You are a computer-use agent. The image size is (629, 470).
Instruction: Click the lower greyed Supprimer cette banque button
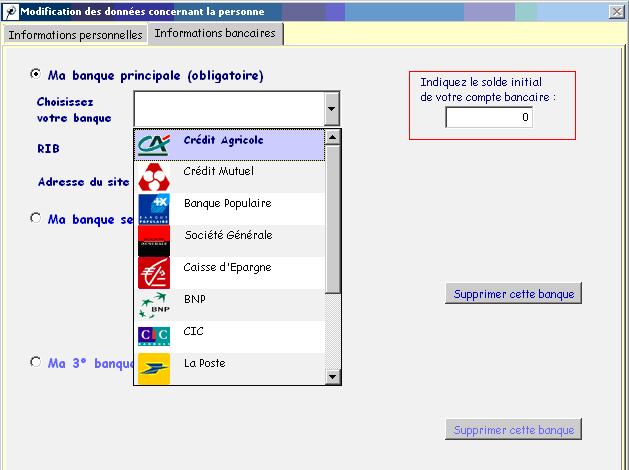point(513,429)
